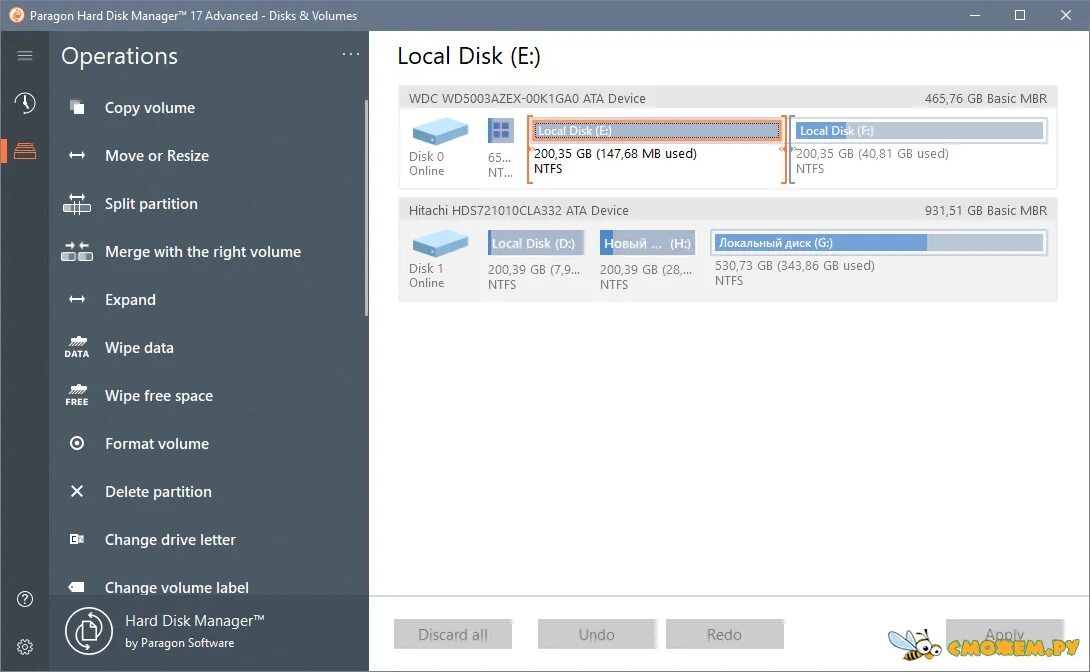Click the Expand arrow icon
Image resolution: width=1090 pixels, height=672 pixels.
pyautogui.click(x=77, y=300)
